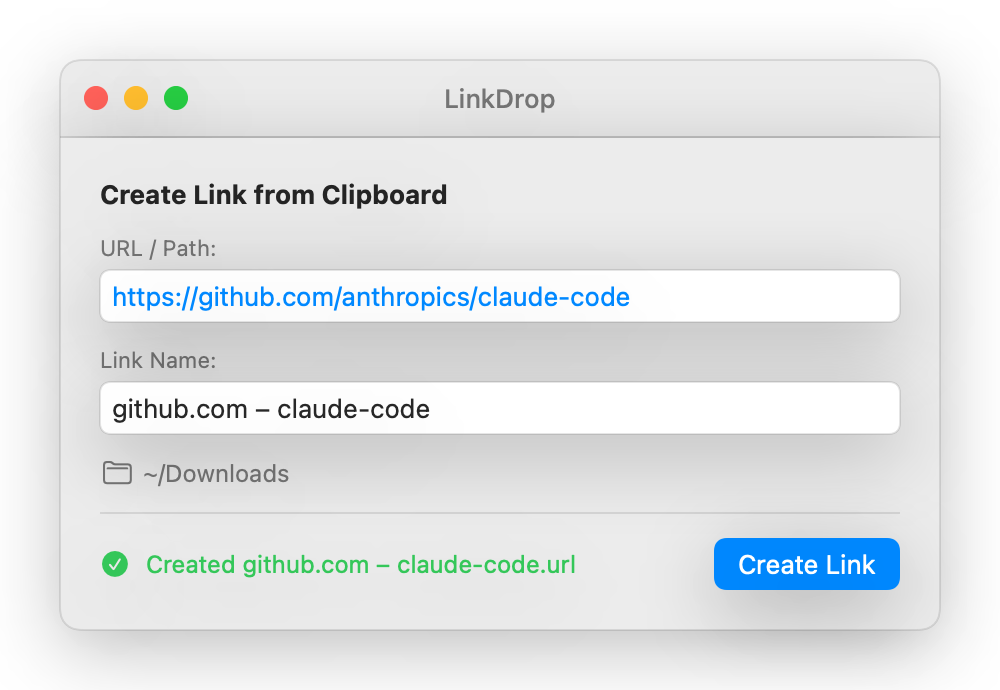The width and height of the screenshot is (1000, 690).
Task: Click the folder icon beside ~/Downloads
Action: coord(117,473)
